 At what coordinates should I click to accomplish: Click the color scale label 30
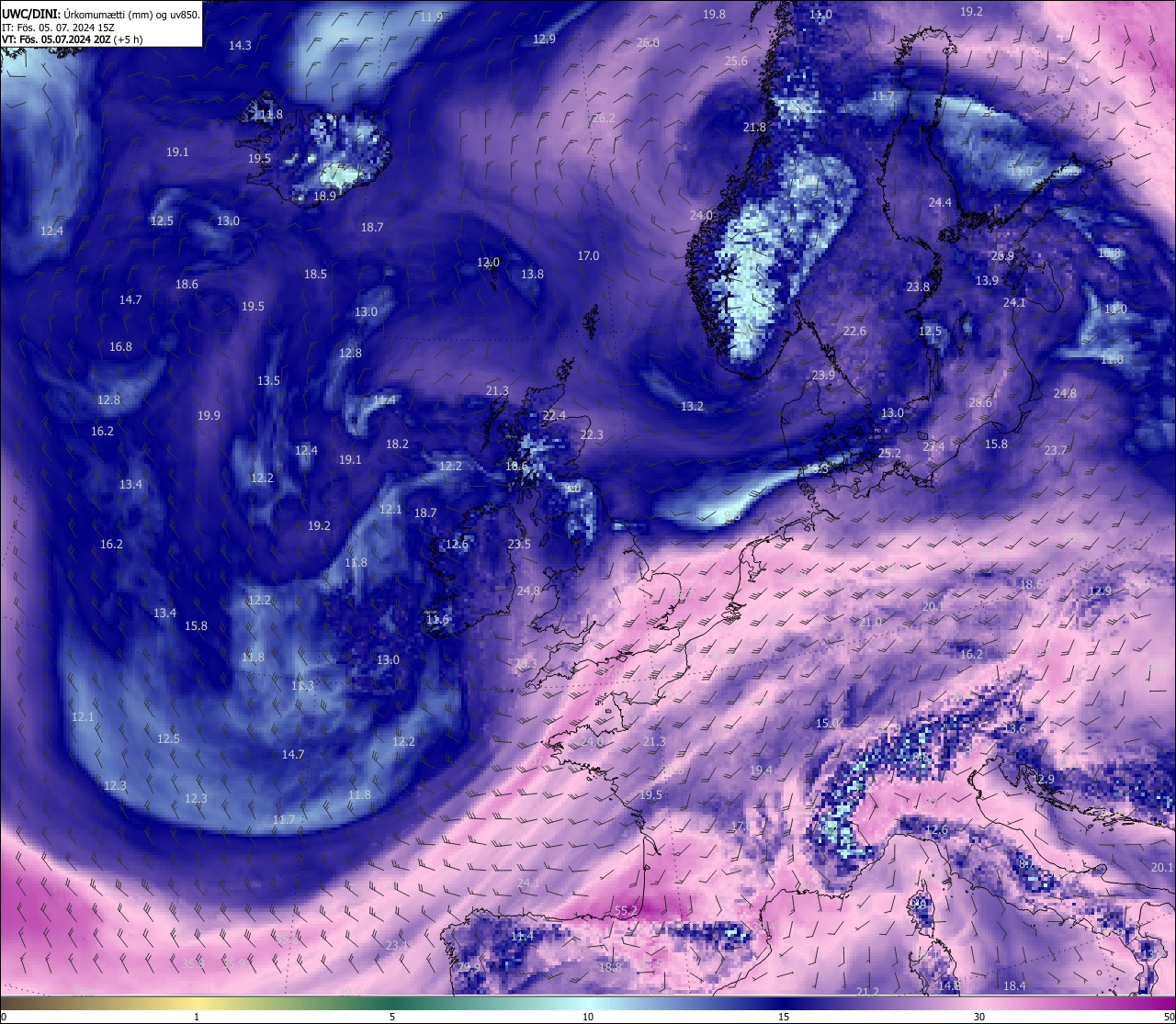pyautogui.click(x=979, y=1017)
